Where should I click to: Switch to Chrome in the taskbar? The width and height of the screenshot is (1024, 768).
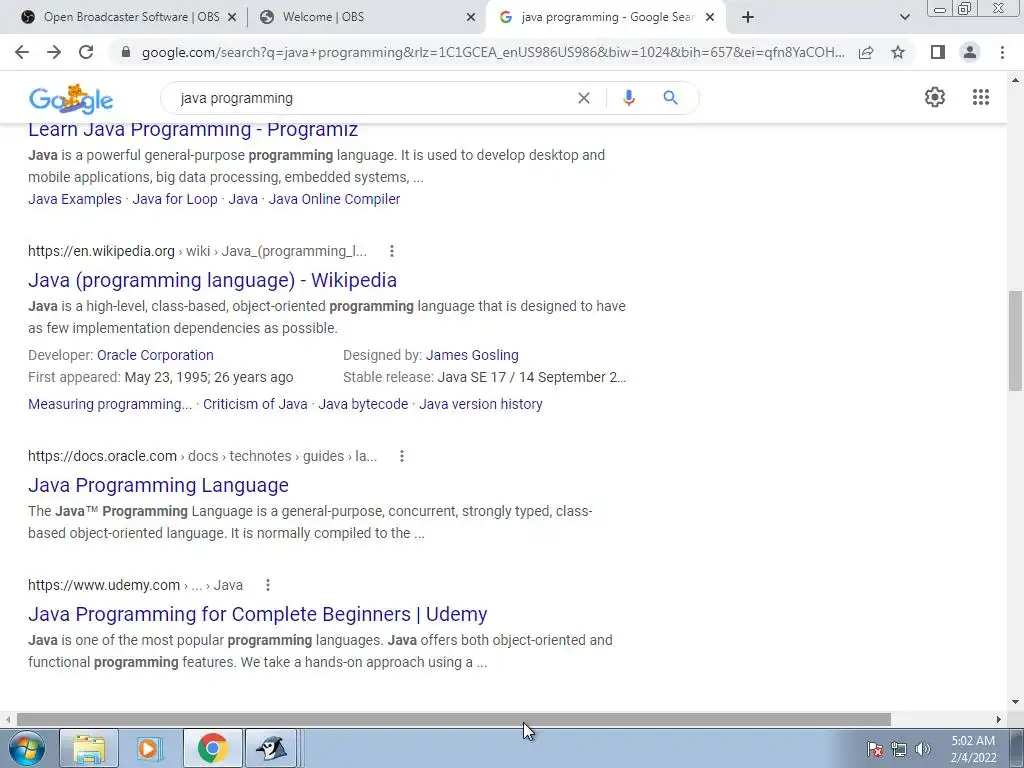tap(212, 748)
